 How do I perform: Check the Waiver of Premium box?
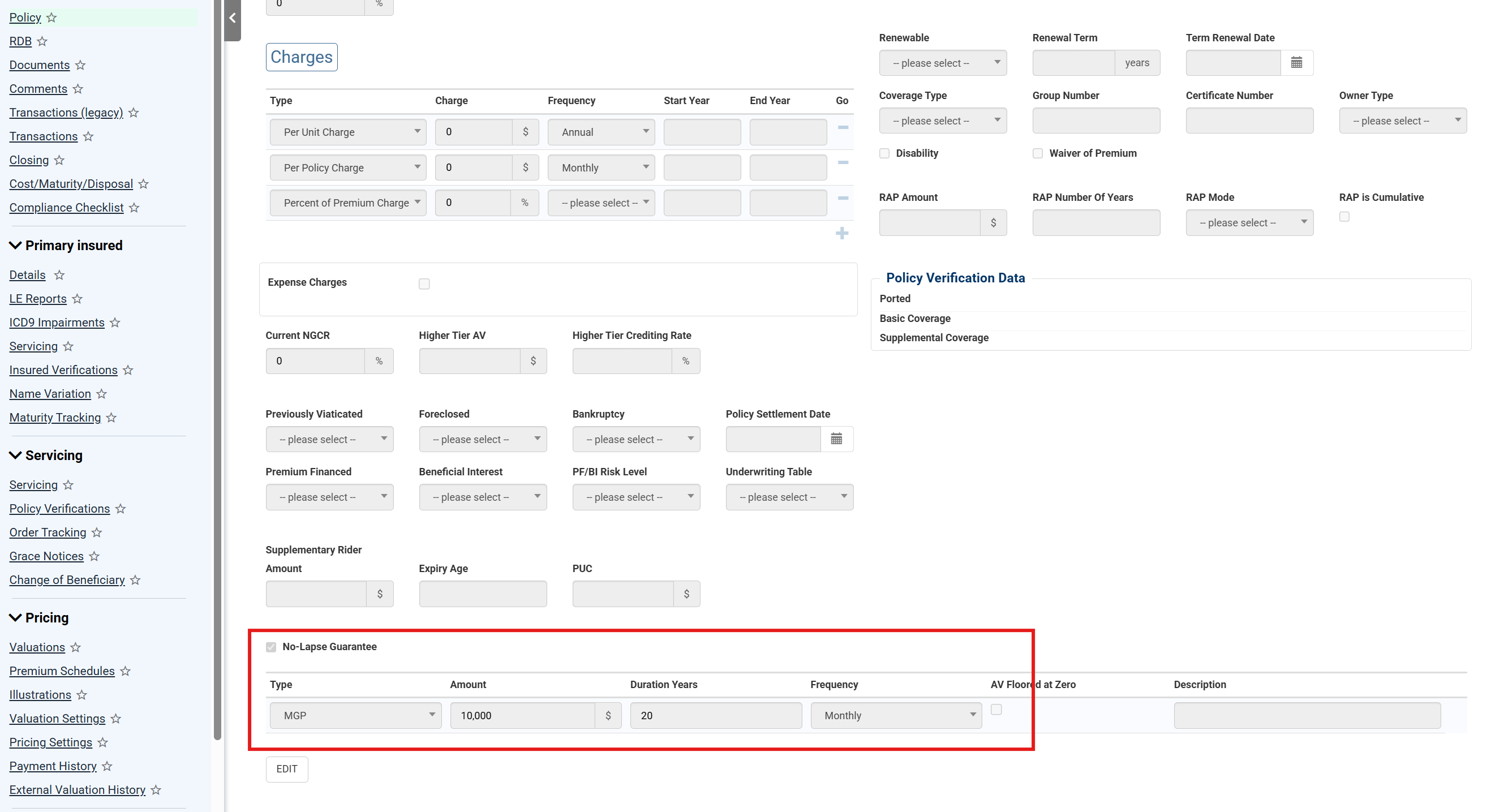click(1037, 153)
